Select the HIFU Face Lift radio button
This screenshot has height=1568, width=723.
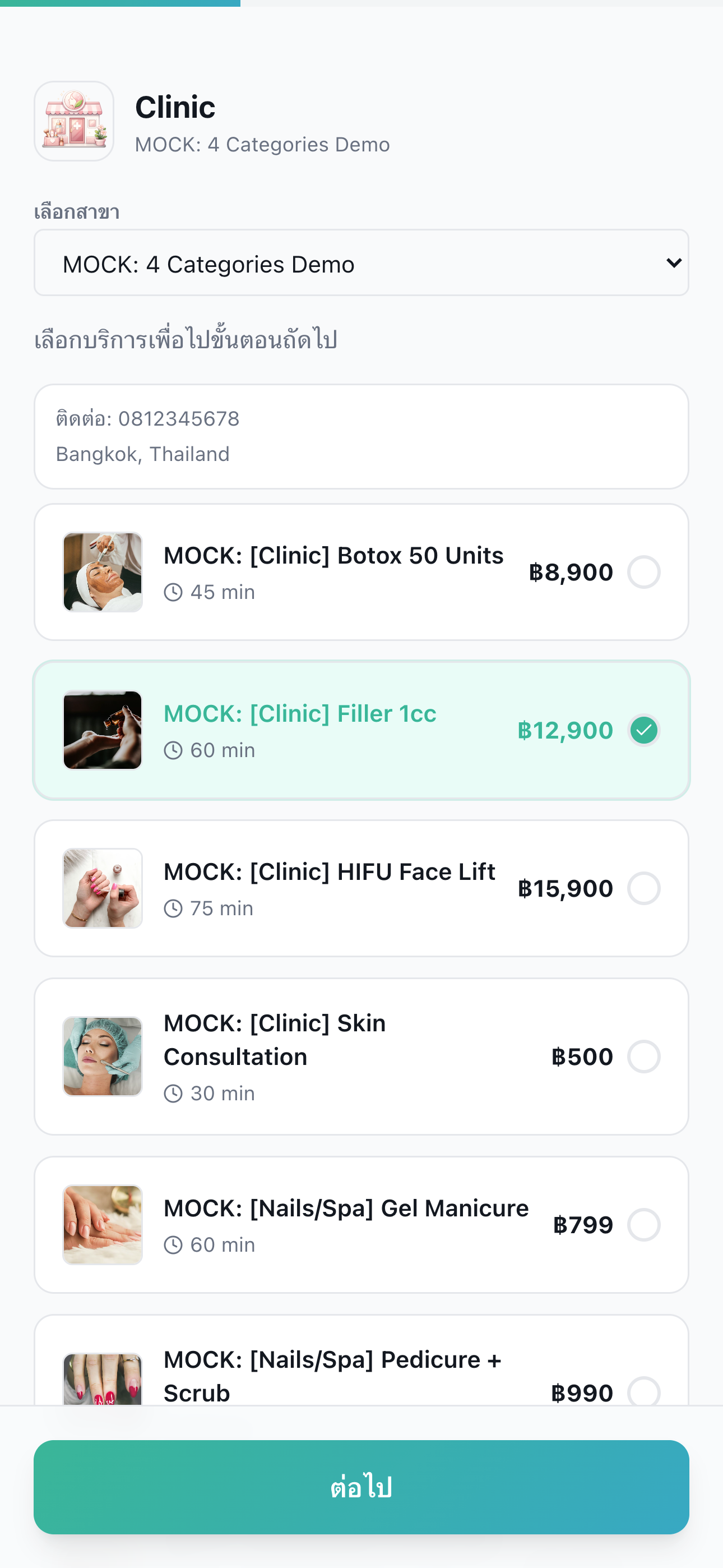[643, 889]
